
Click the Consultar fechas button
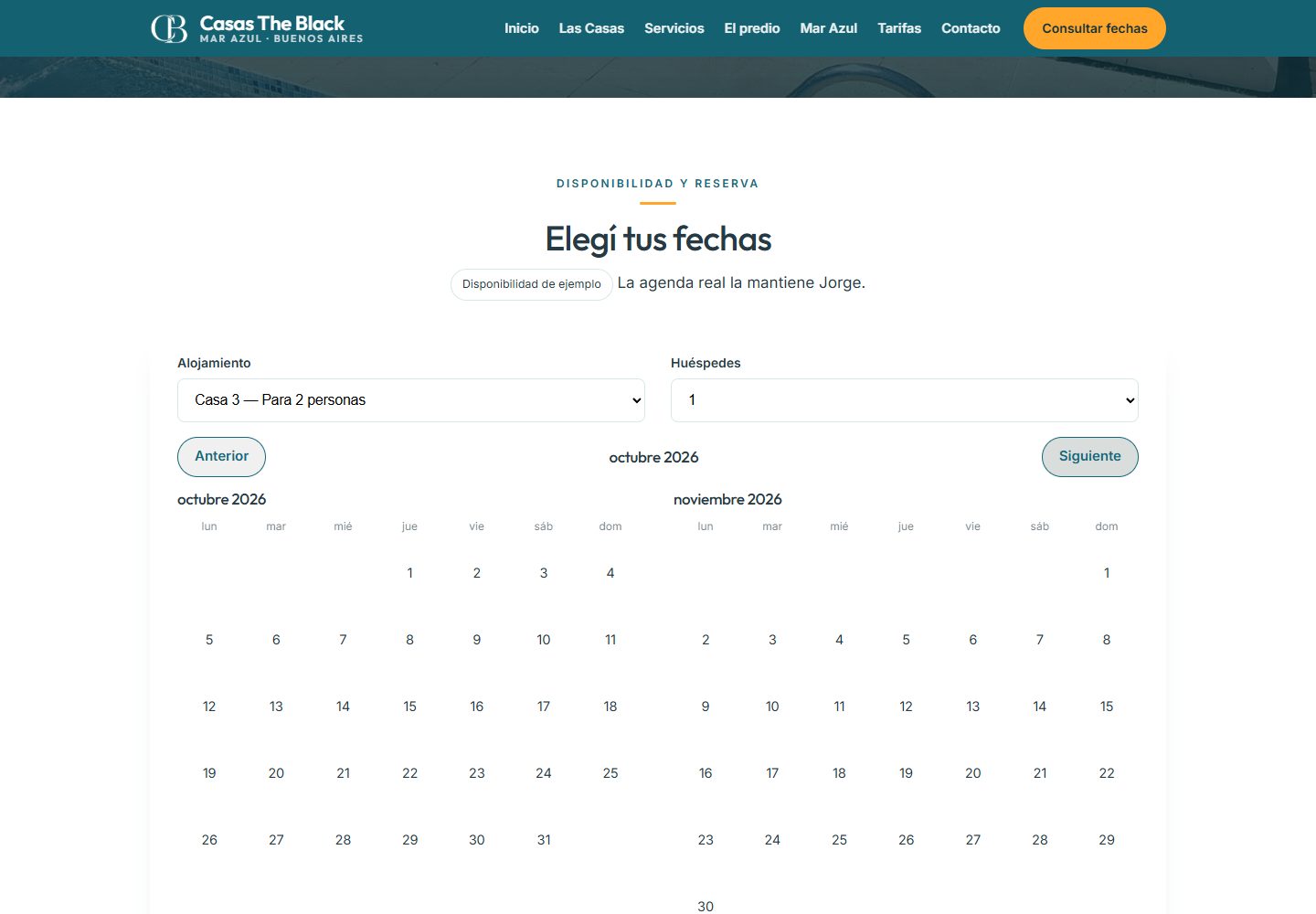point(1095,28)
